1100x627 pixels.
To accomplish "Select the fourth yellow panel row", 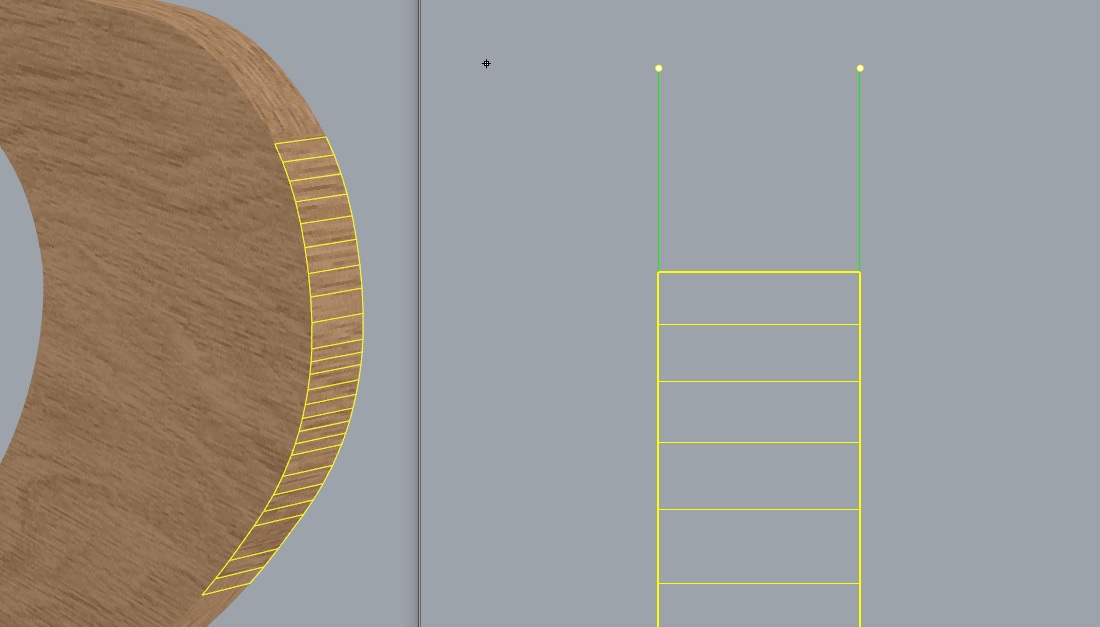I will coord(758,474).
